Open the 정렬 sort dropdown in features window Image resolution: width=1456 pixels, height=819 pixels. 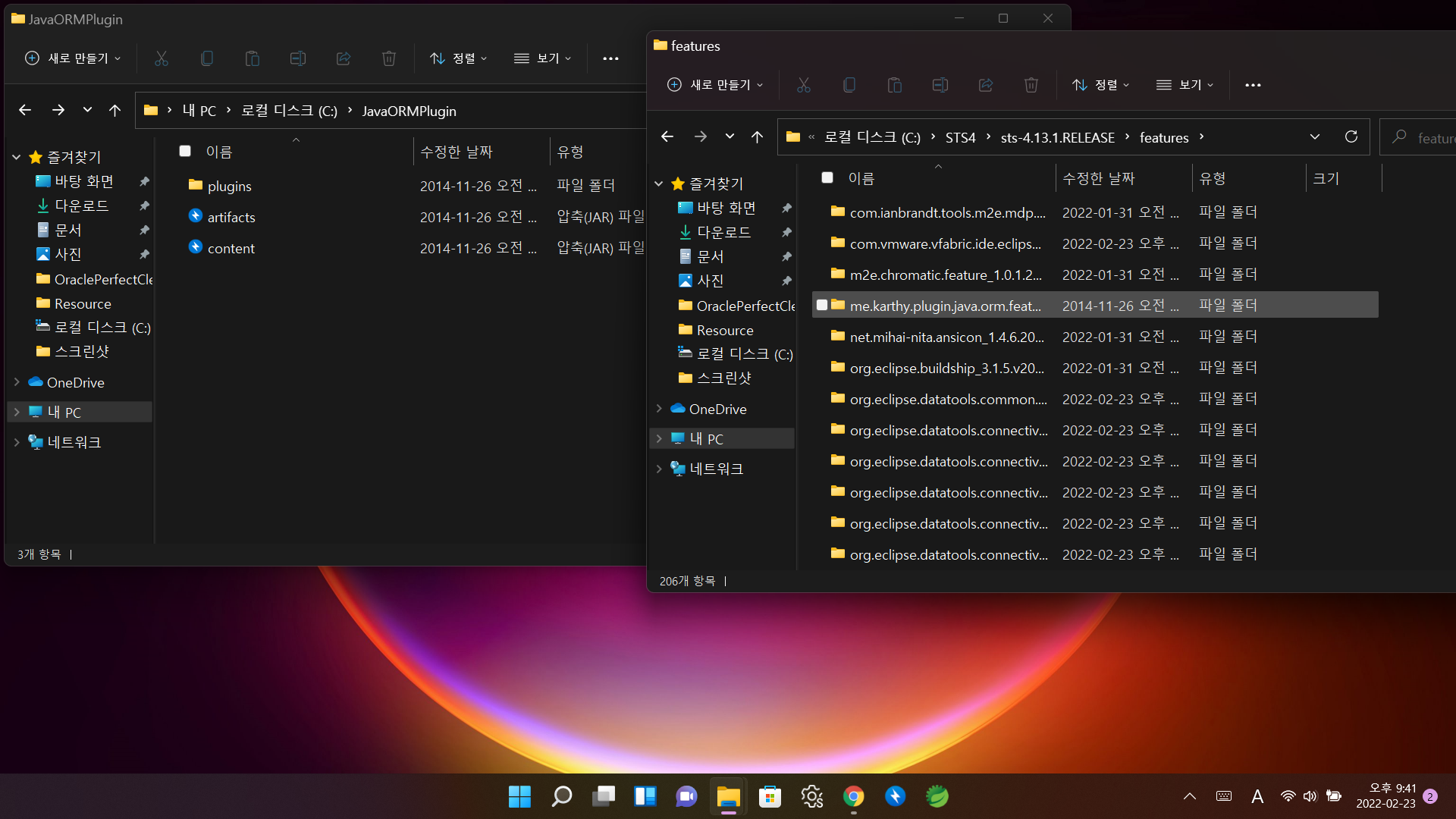(x=1101, y=85)
